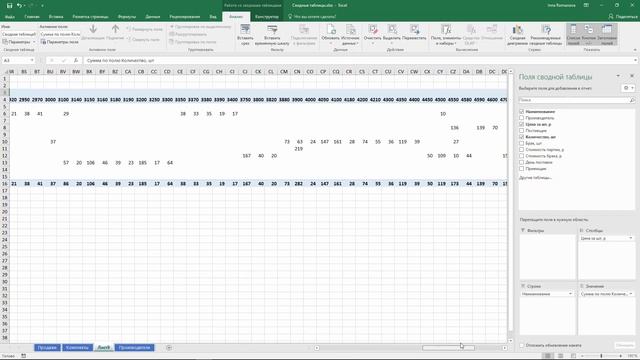Click macro record icon in status bar

(24, 356)
